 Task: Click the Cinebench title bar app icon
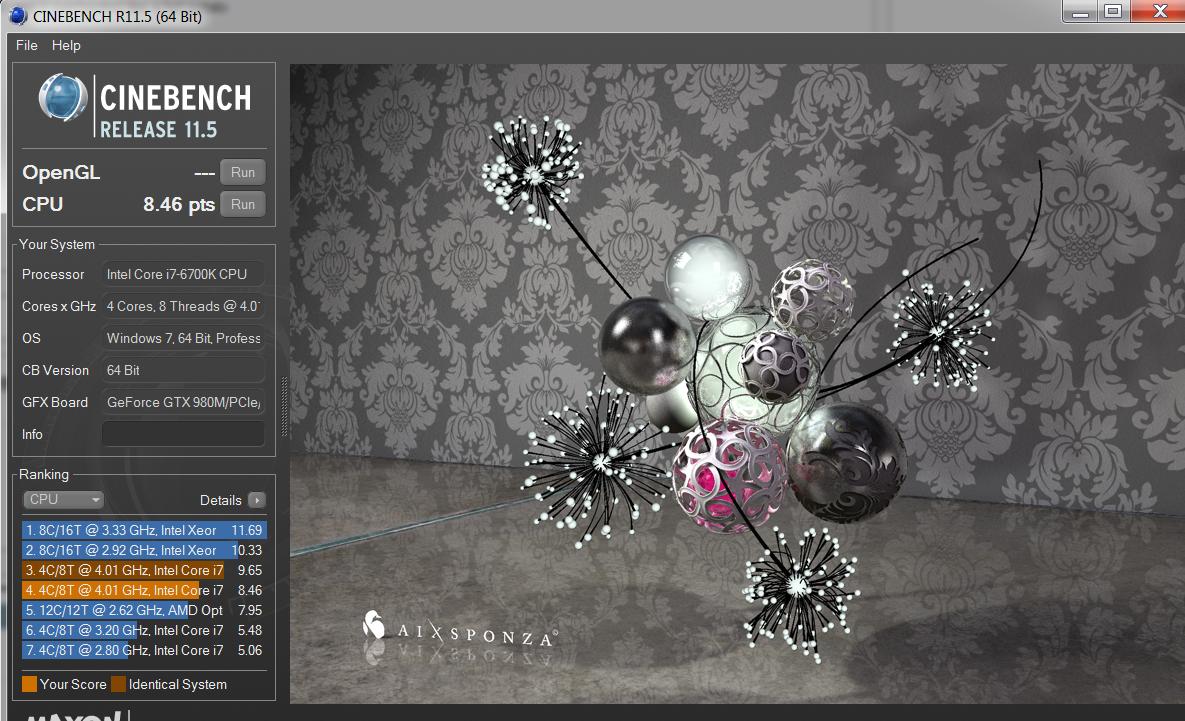(x=18, y=16)
